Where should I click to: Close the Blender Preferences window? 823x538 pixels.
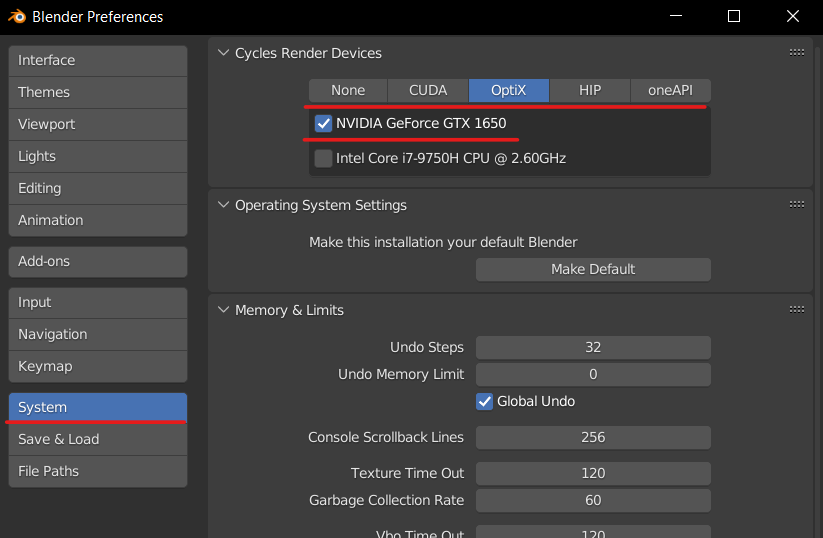[793, 16]
